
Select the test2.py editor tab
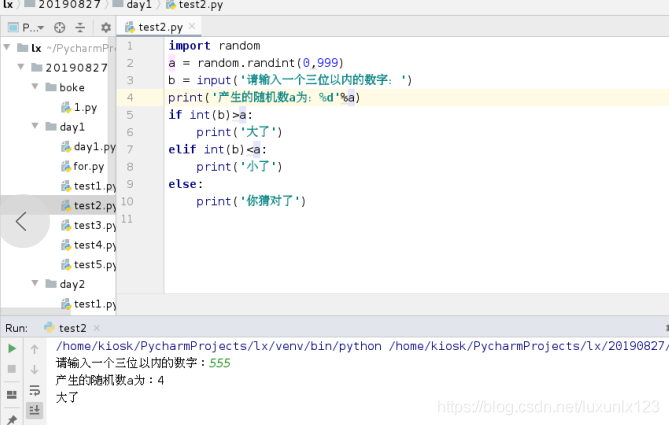[160, 27]
